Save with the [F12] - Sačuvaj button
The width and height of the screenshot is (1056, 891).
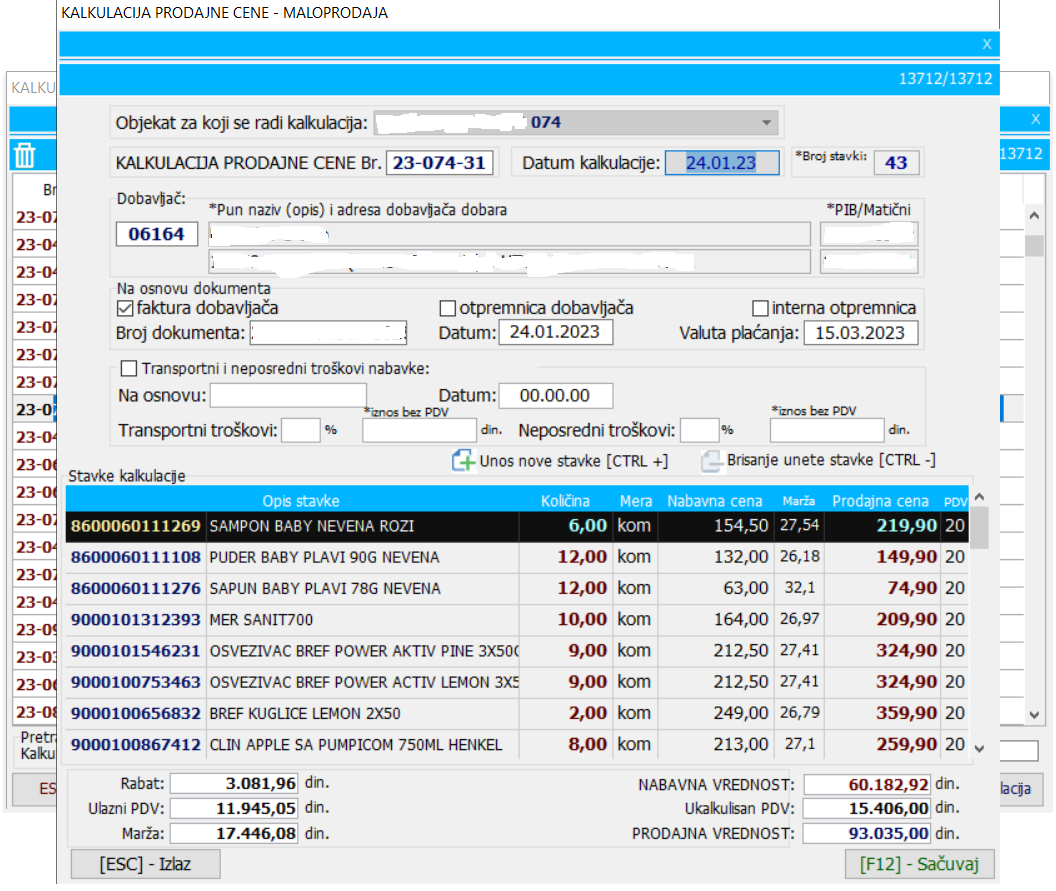pyautogui.click(x=919, y=864)
